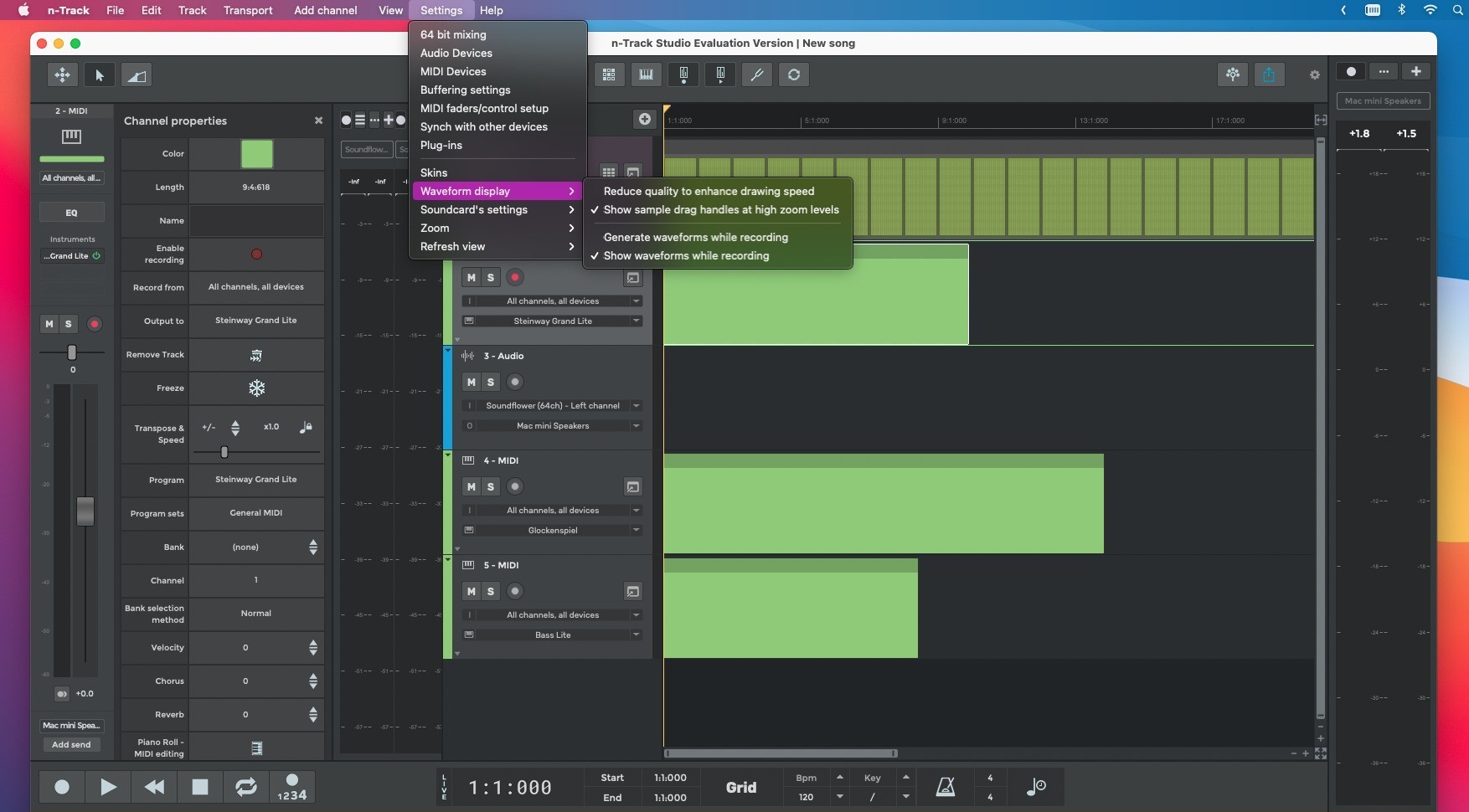Click the Grid button in transport bar
The height and width of the screenshot is (812, 1469).
coord(741,787)
